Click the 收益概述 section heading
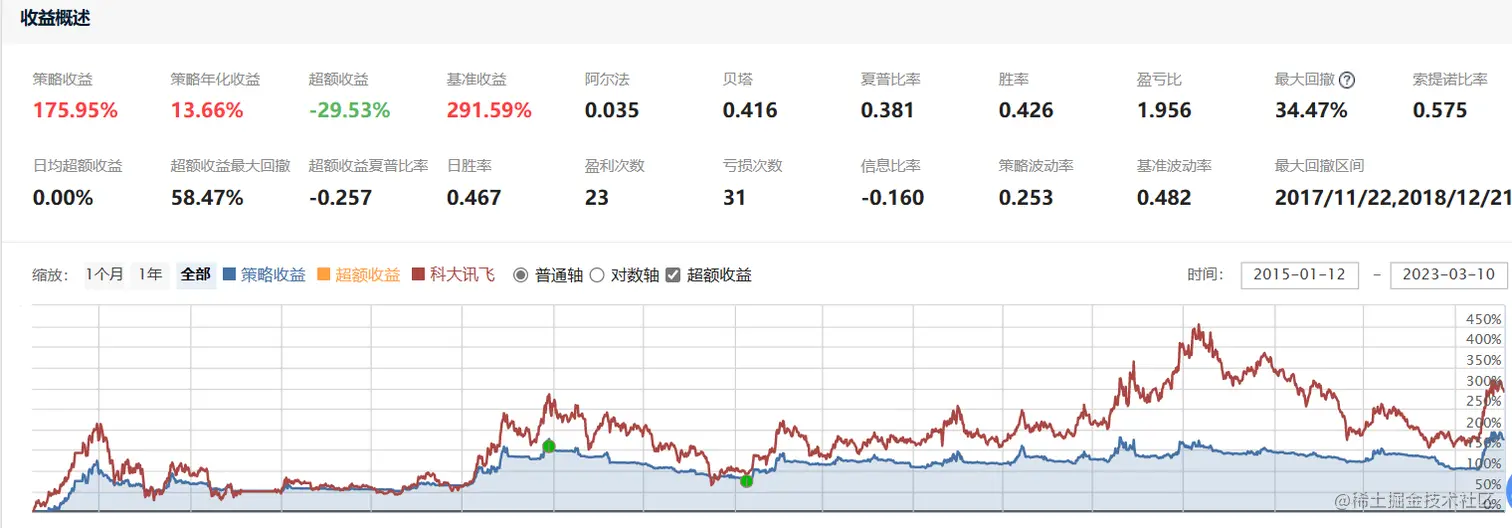 pyautogui.click(x=55, y=18)
